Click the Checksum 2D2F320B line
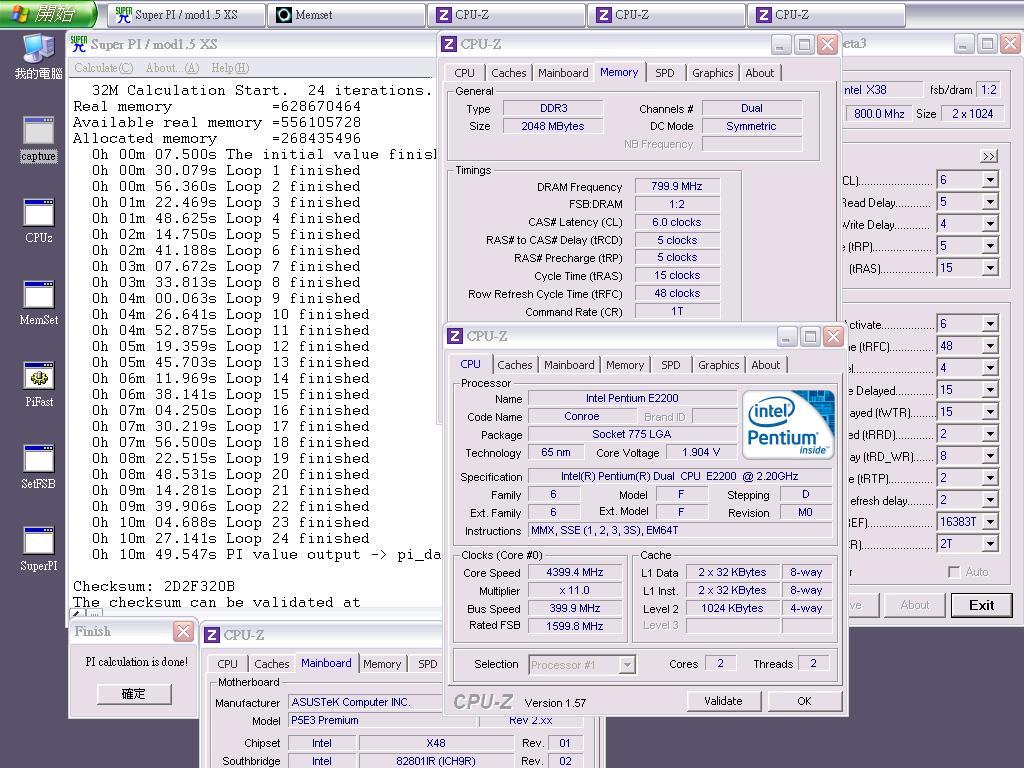Screen dimensions: 1024x768 (x=154, y=586)
